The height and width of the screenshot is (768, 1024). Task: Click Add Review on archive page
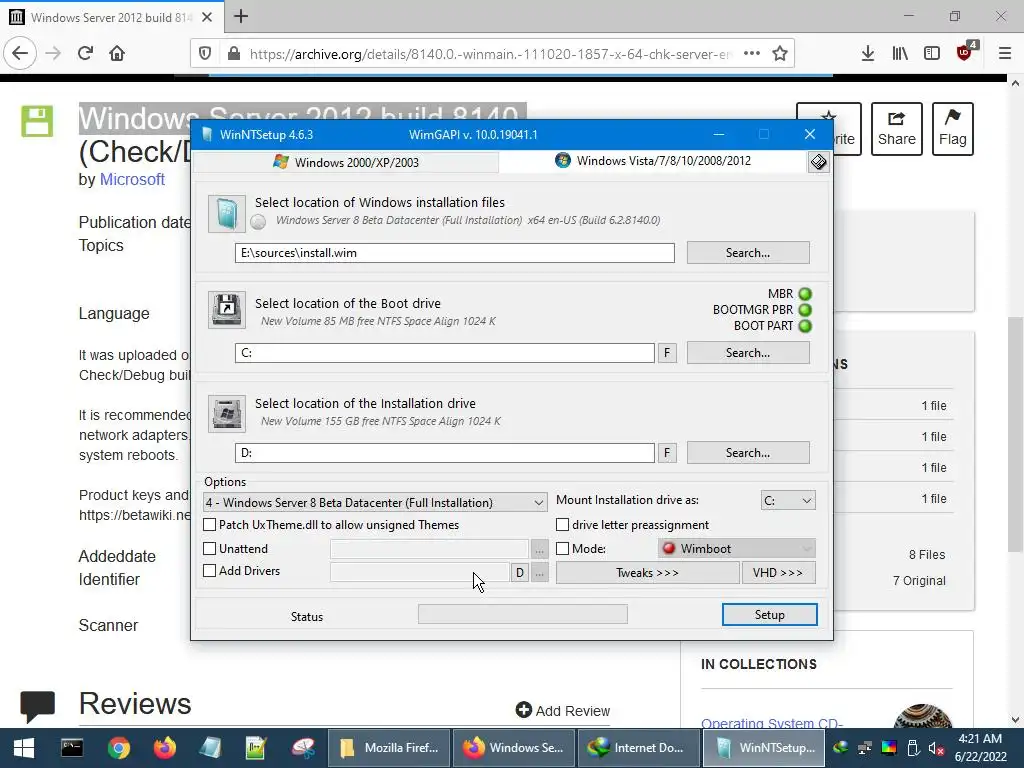pos(562,711)
